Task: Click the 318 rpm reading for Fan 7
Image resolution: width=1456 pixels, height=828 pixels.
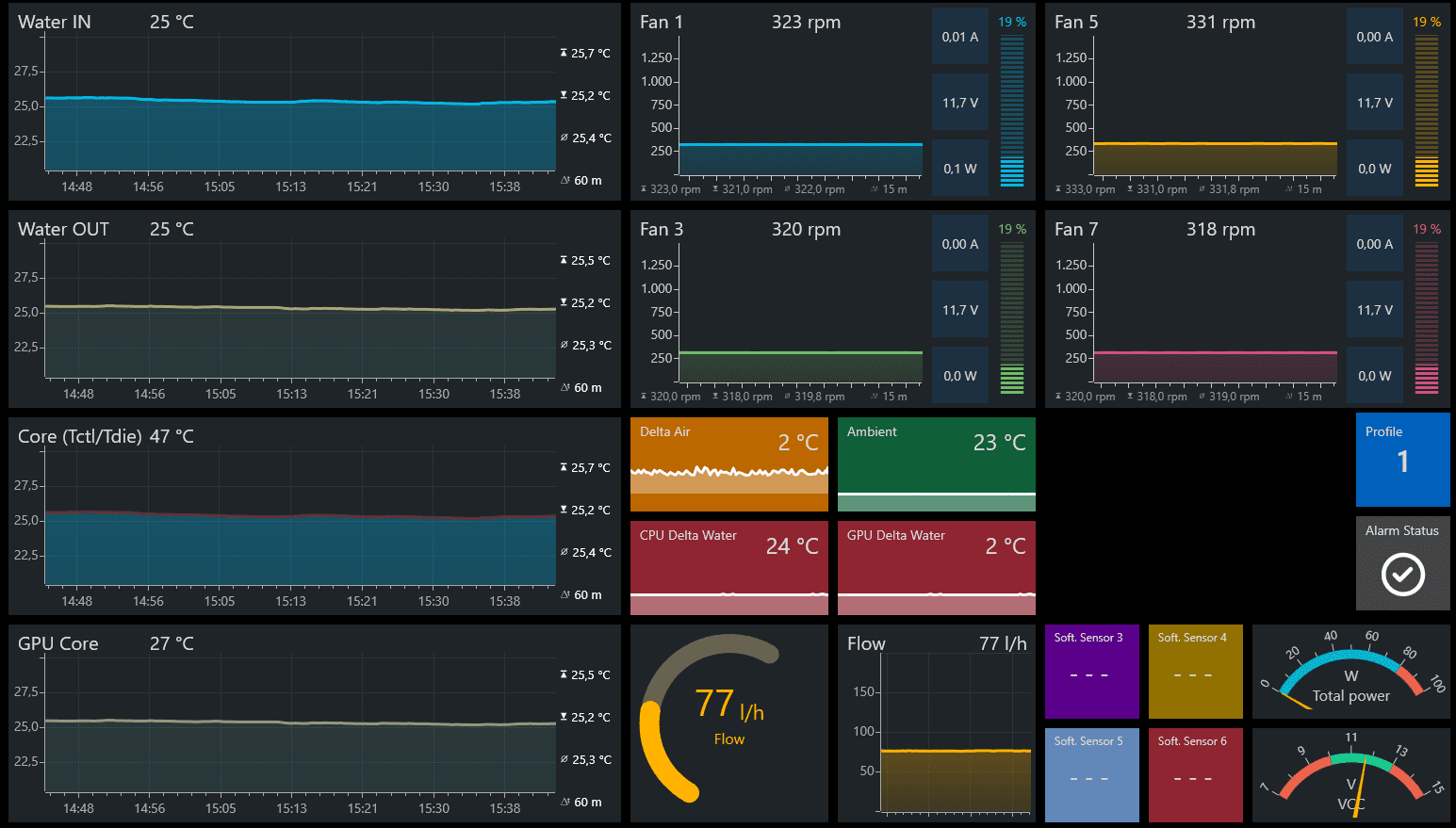Action: tap(1220, 229)
